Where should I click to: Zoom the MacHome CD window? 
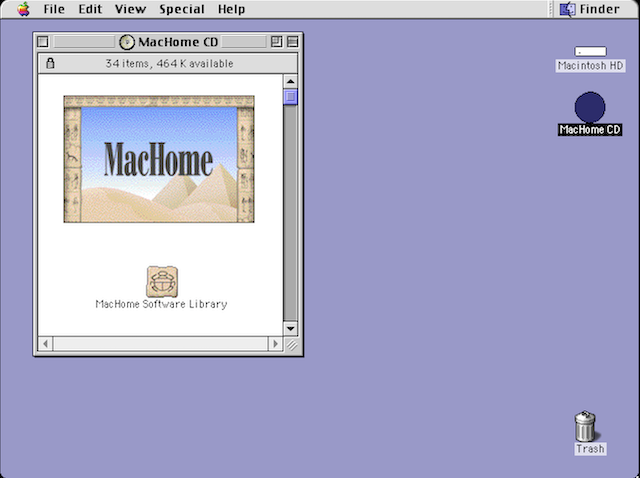point(276,42)
